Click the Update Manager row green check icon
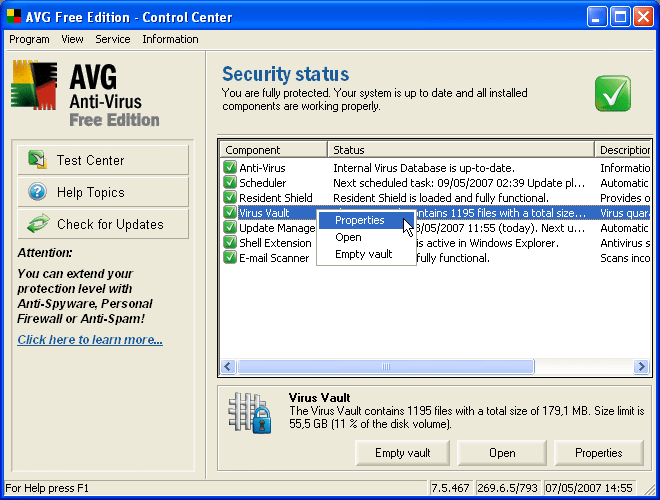This screenshot has height=500, width=660. point(230,228)
